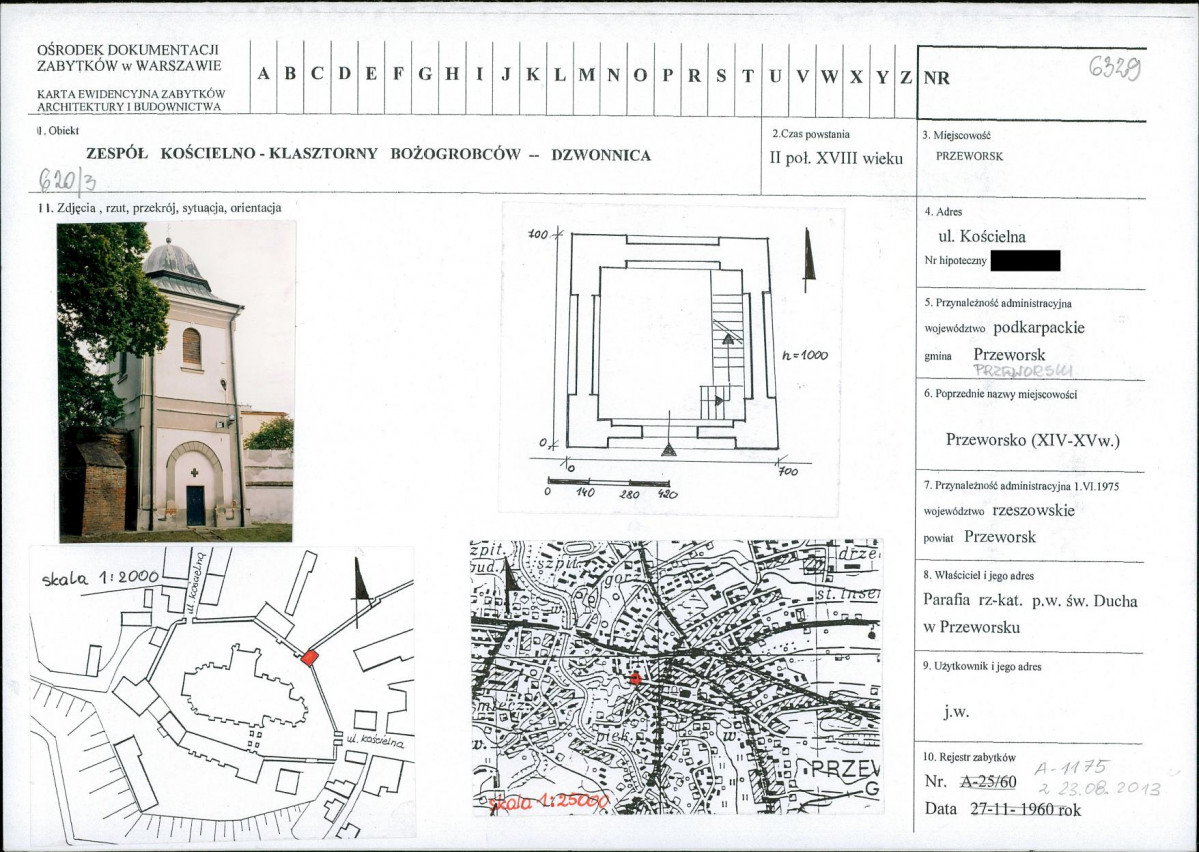This screenshot has height=852, width=1199.
Task: Click the stair direction arrow in floor plan
Action: [729, 338]
